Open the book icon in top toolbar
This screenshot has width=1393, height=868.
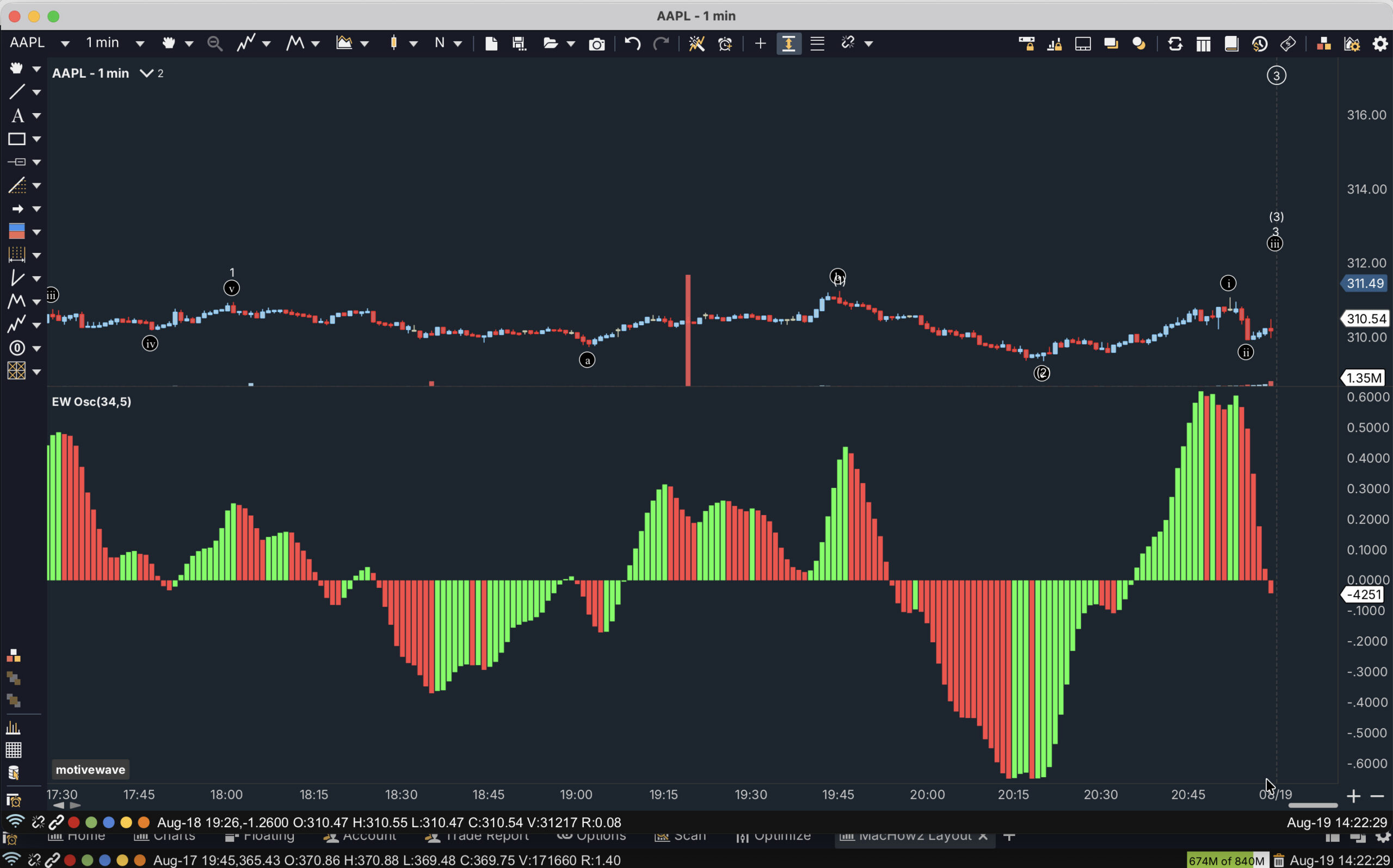(x=1231, y=44)
